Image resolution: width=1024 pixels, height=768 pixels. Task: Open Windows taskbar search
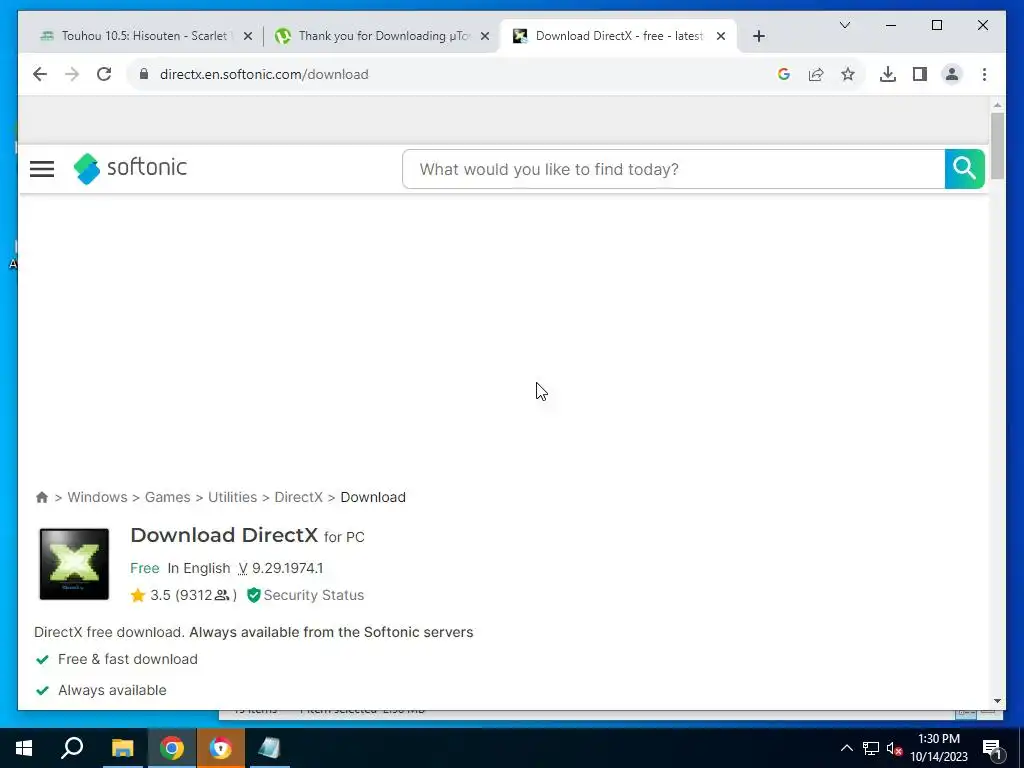pyautogui.click(x=72, y=748)
